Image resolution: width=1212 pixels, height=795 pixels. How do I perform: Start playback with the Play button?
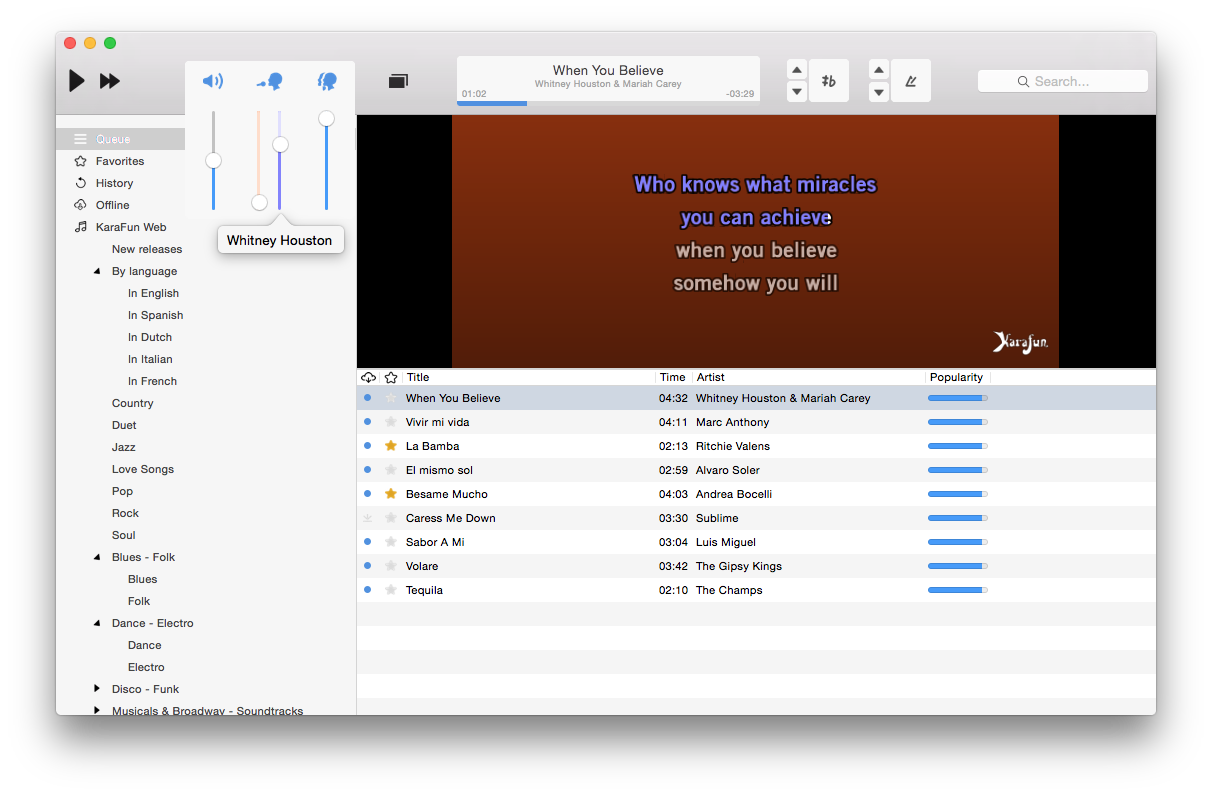point(77,81)
